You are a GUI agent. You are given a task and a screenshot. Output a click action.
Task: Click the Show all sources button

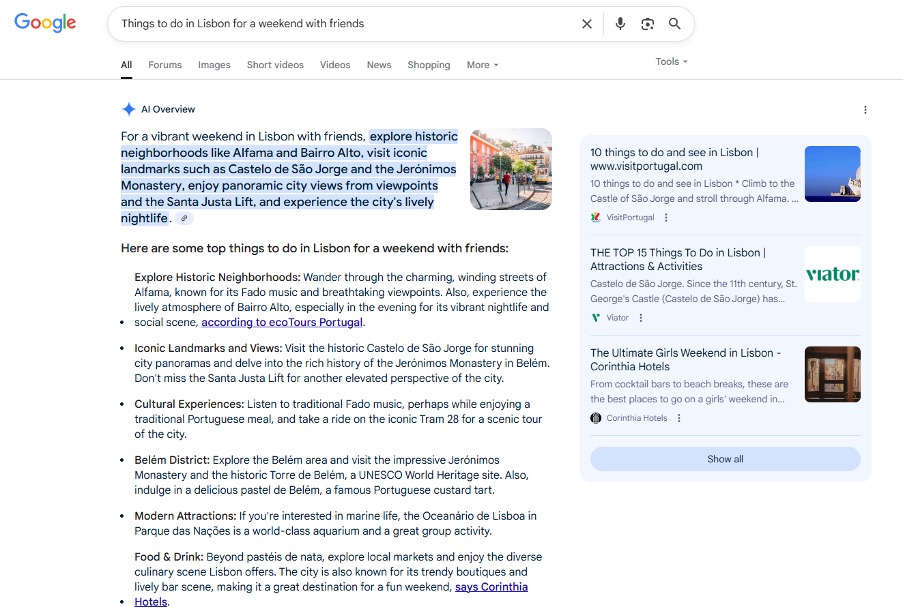point(725,459)
